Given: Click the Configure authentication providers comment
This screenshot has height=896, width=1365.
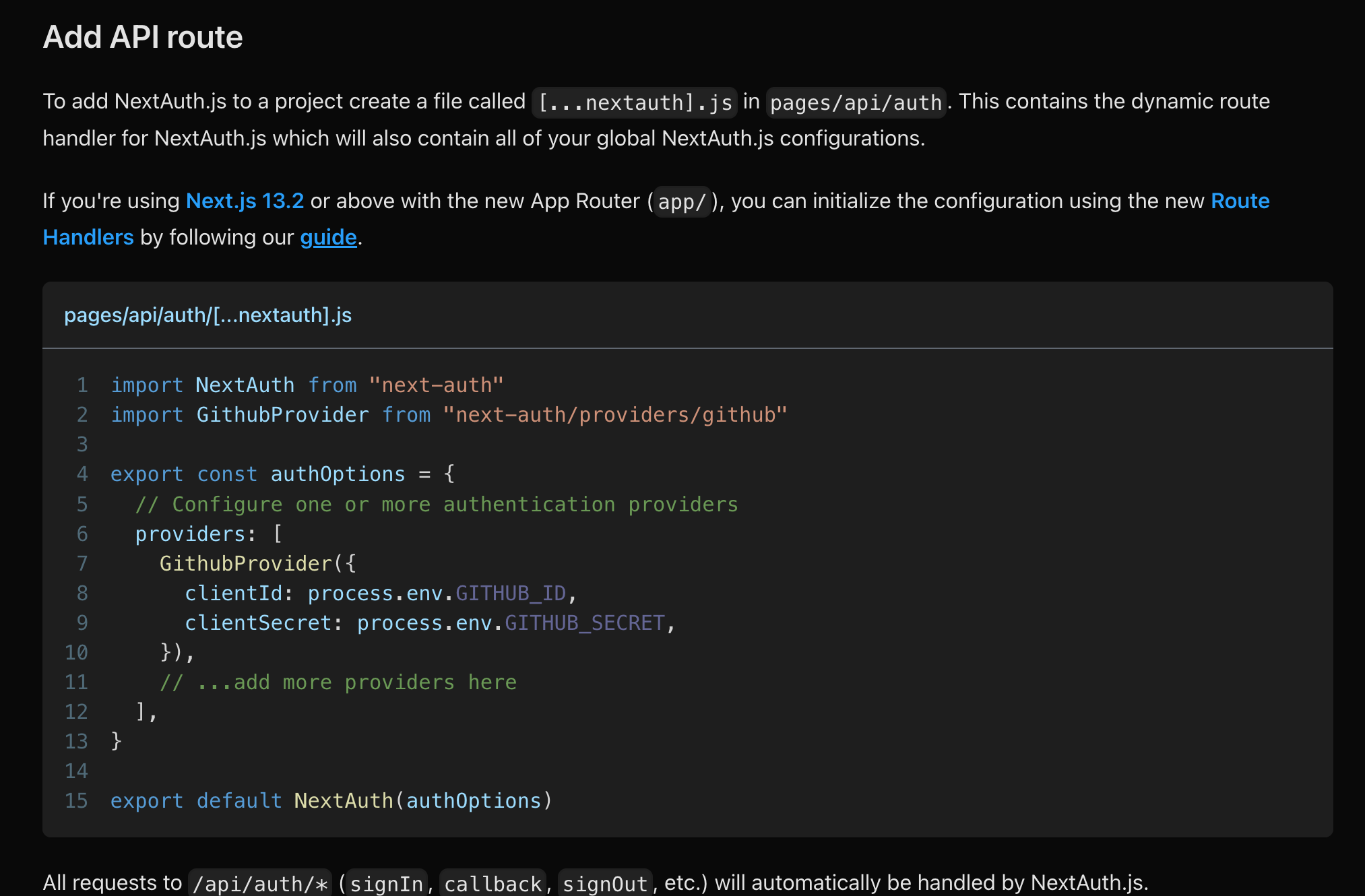Looking at the screenshot, I should pos(437,504).
